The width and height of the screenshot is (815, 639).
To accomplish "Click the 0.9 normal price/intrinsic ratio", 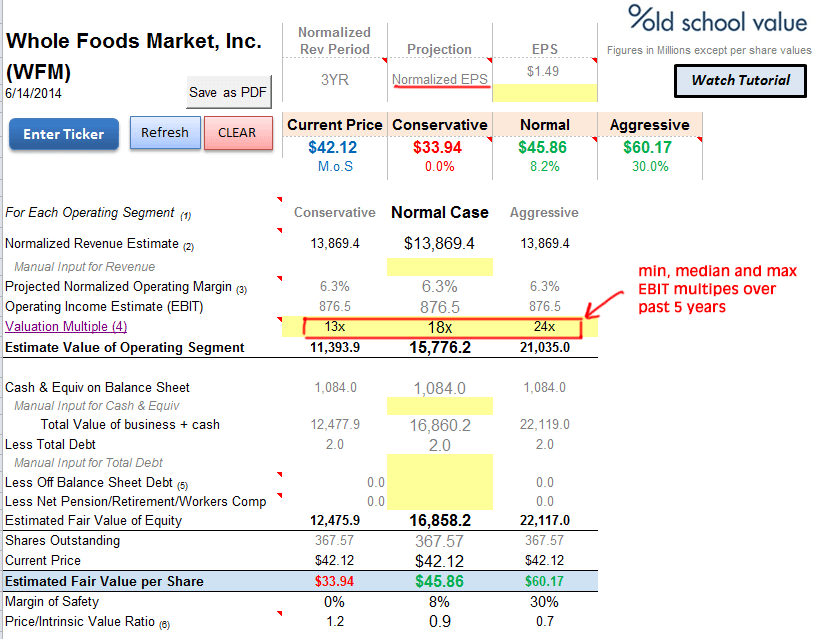I will pyautogui.click(x=440, y=622).
